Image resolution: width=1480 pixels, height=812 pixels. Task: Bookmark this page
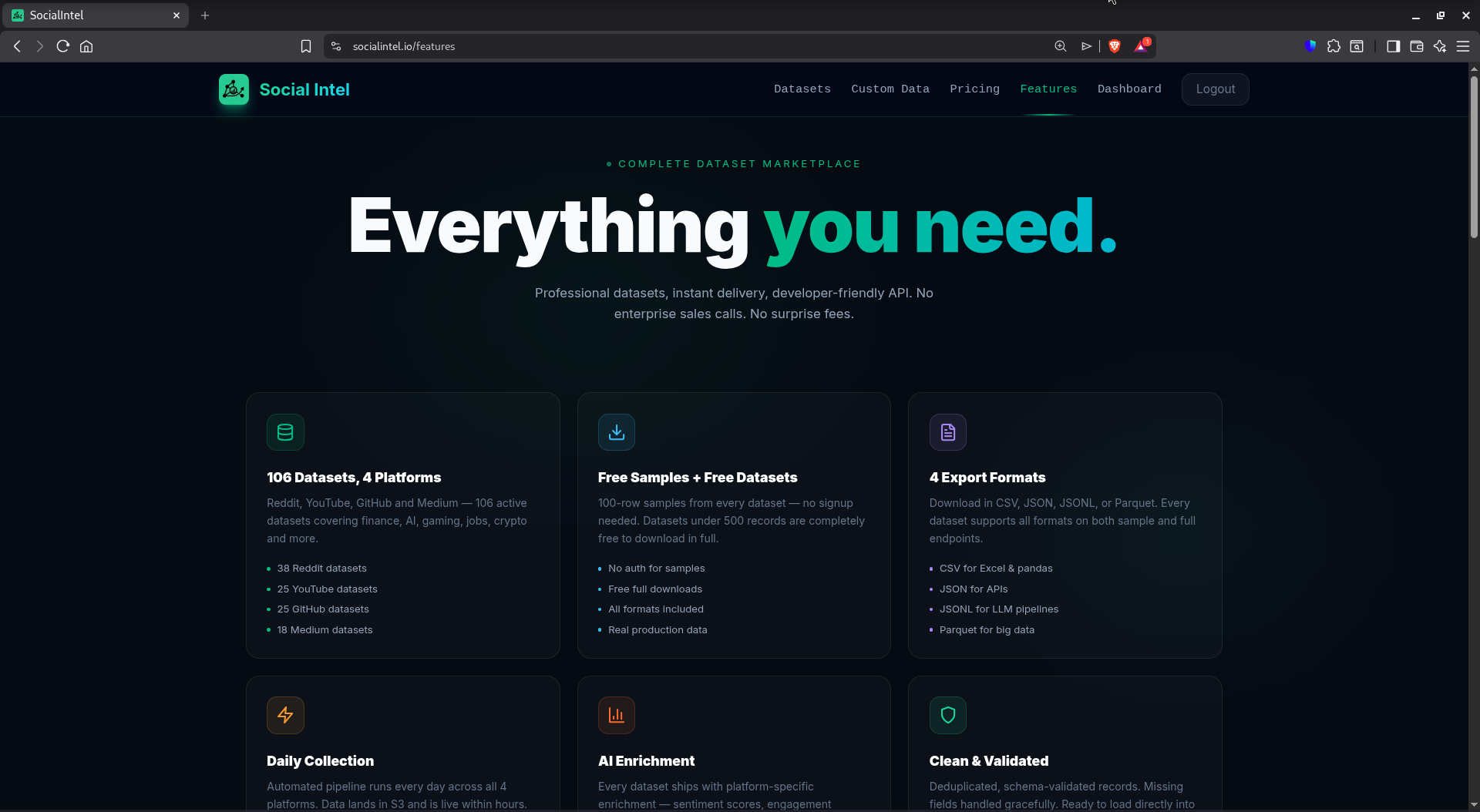click(x=305, y=46)
